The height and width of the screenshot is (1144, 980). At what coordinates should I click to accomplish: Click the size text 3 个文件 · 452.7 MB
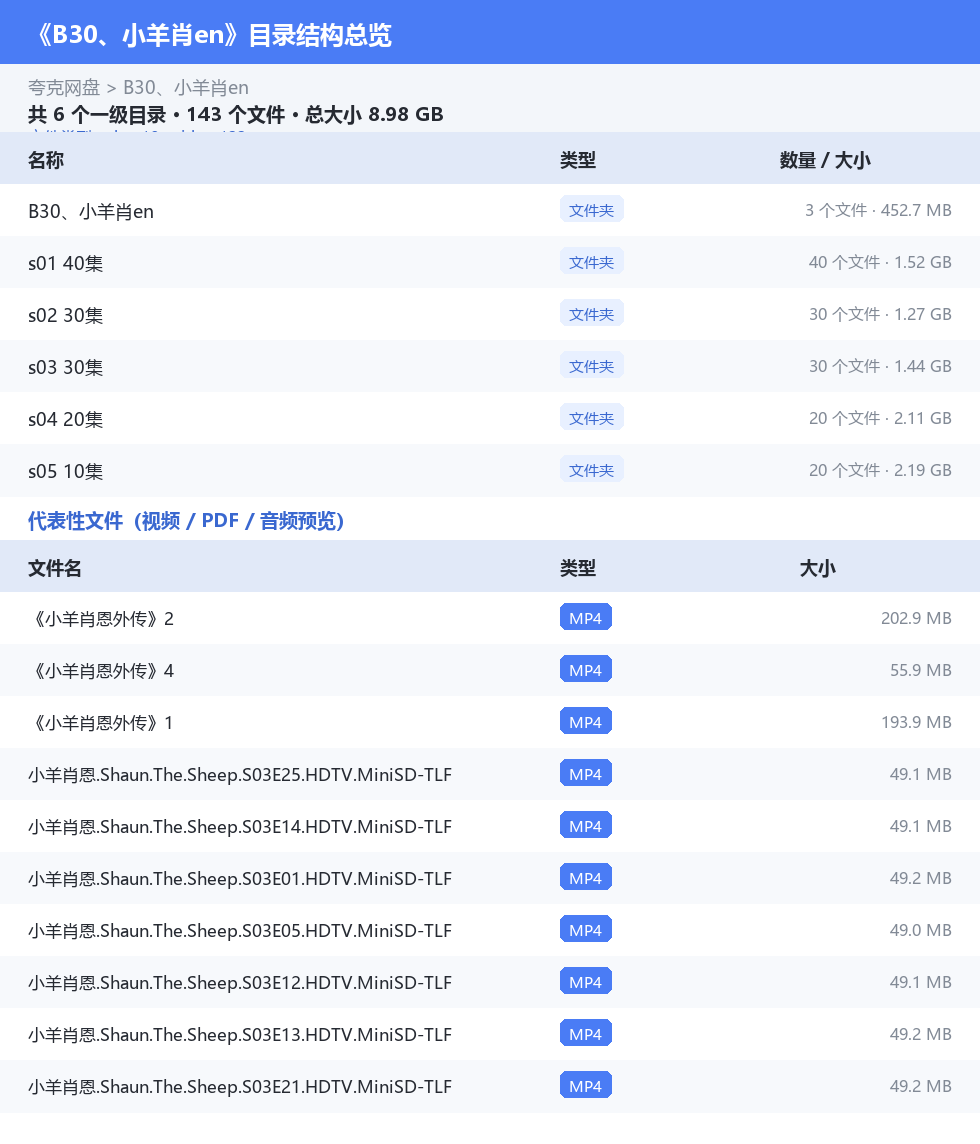[x=878, y=210]
